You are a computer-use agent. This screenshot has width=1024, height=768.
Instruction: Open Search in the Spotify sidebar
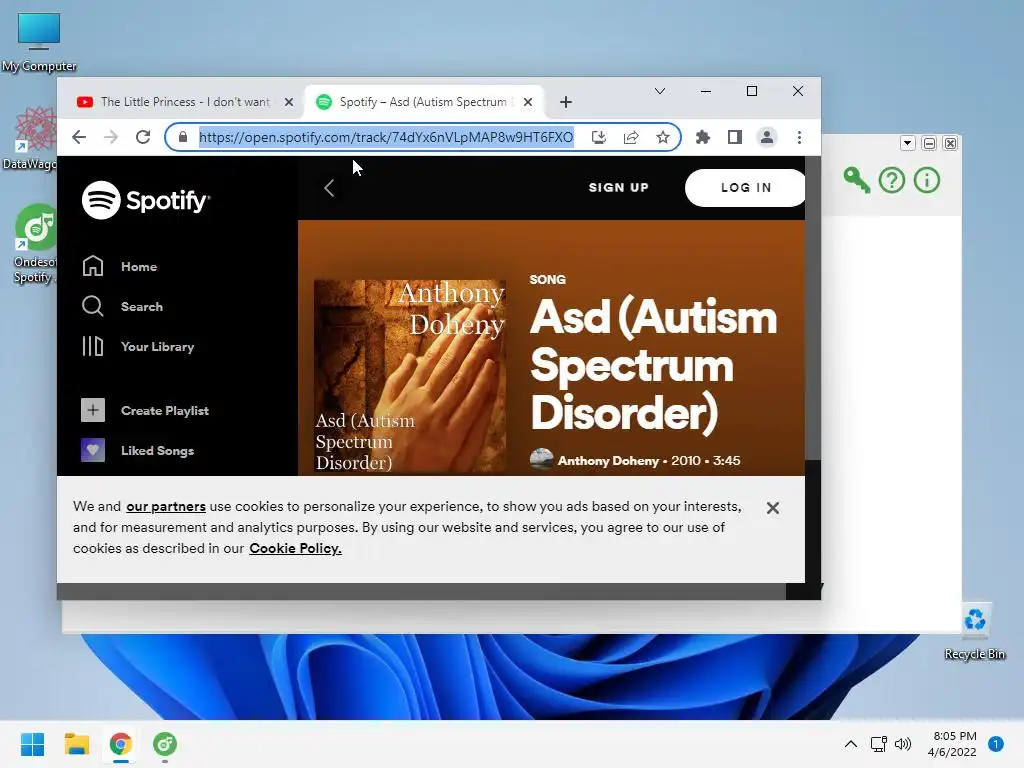point(122,306)
